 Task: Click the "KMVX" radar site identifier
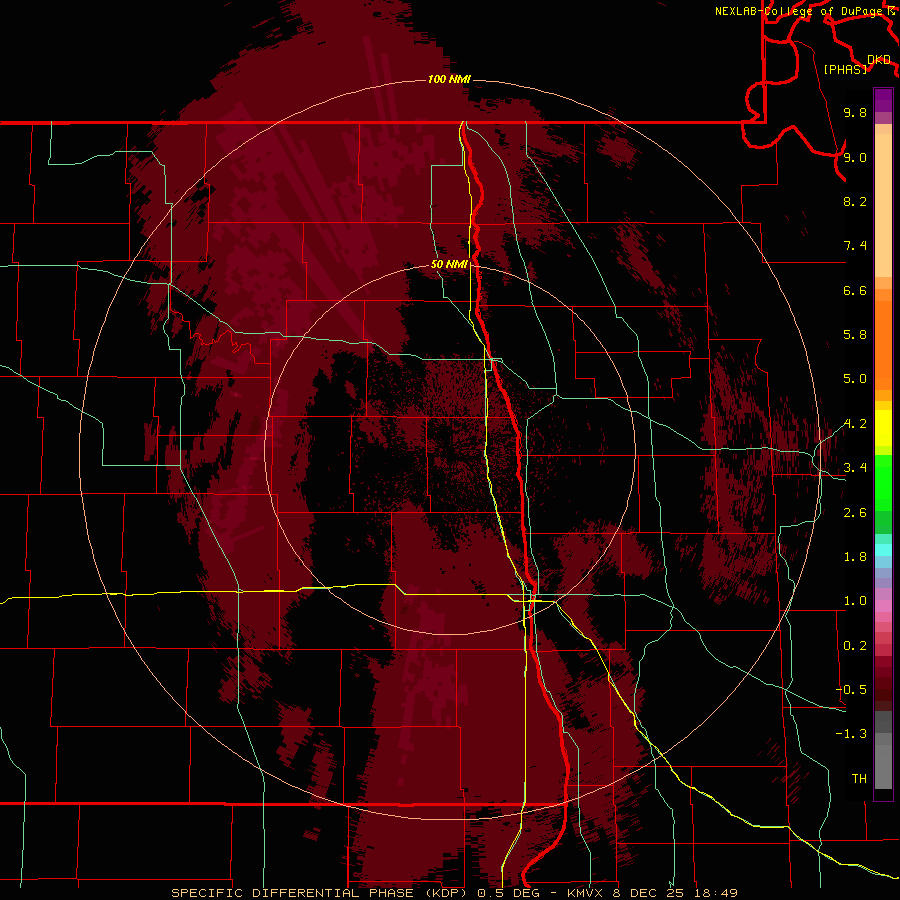click(x=587, y=893)
